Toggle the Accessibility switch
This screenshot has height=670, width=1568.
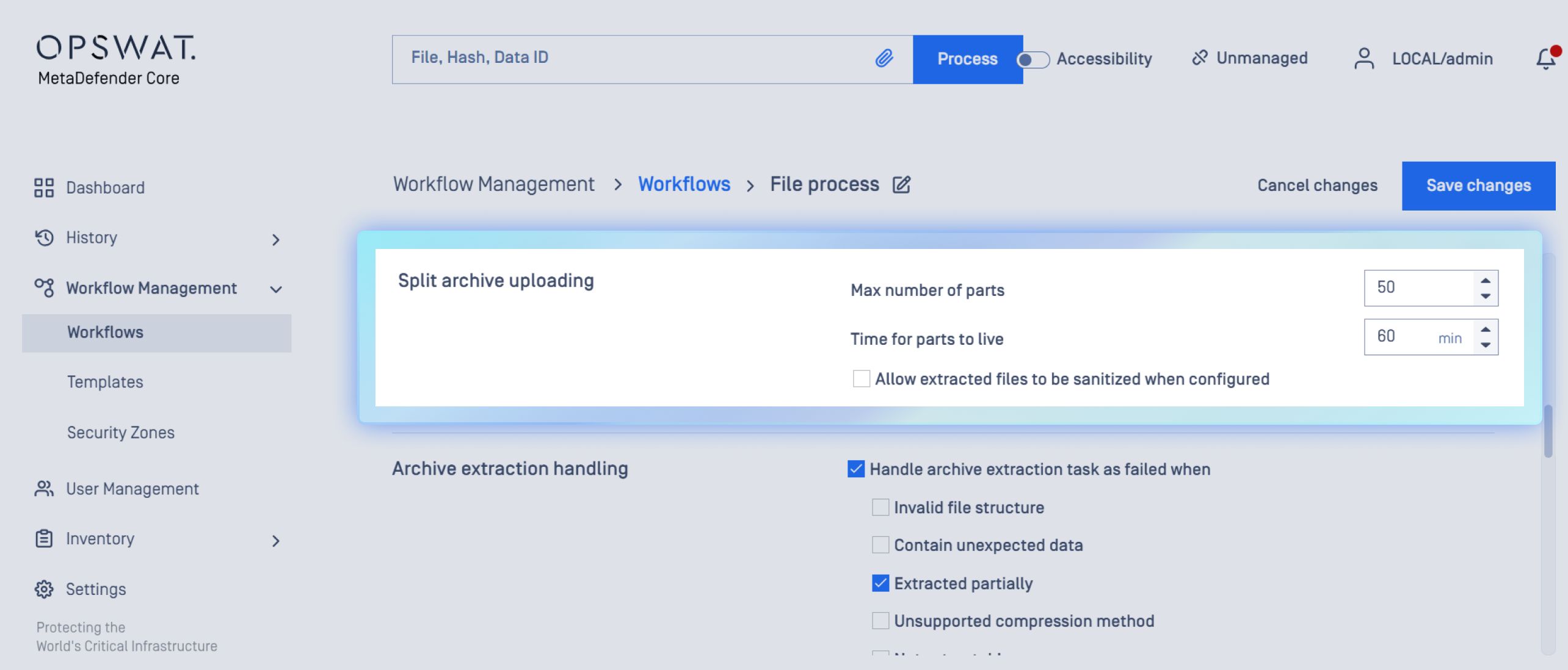click(x=1033, y=59)
